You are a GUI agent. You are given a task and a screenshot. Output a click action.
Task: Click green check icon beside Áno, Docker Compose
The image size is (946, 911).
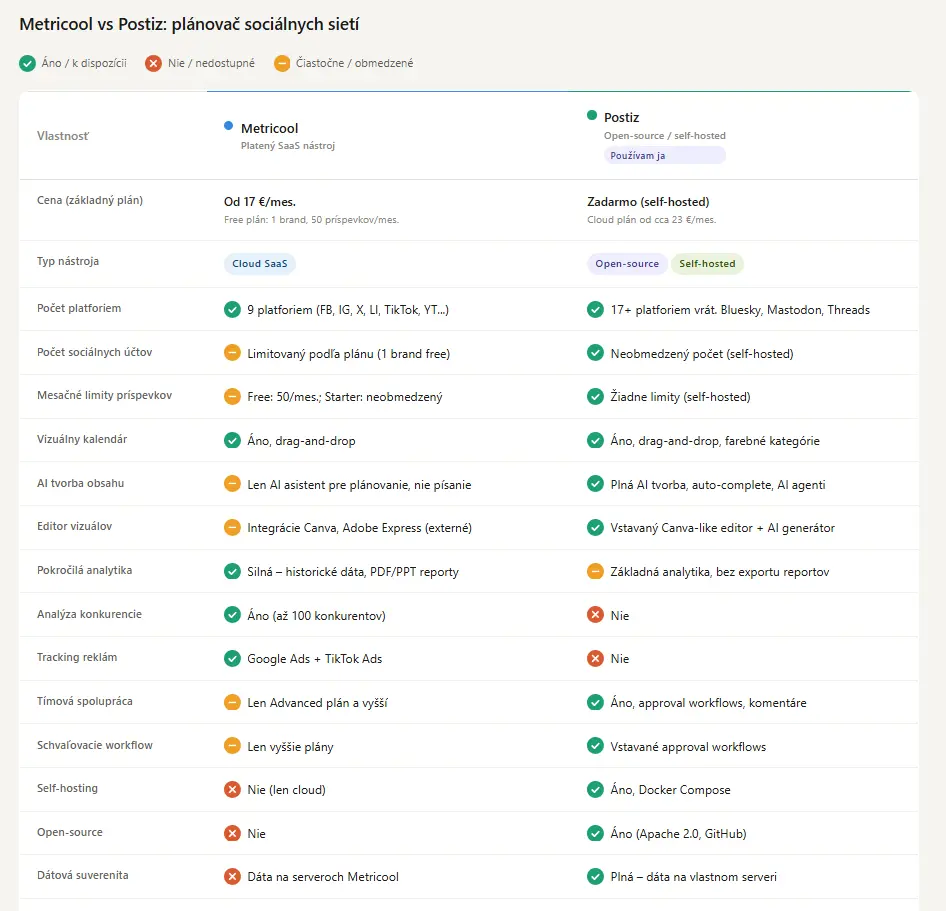point(595,790)
